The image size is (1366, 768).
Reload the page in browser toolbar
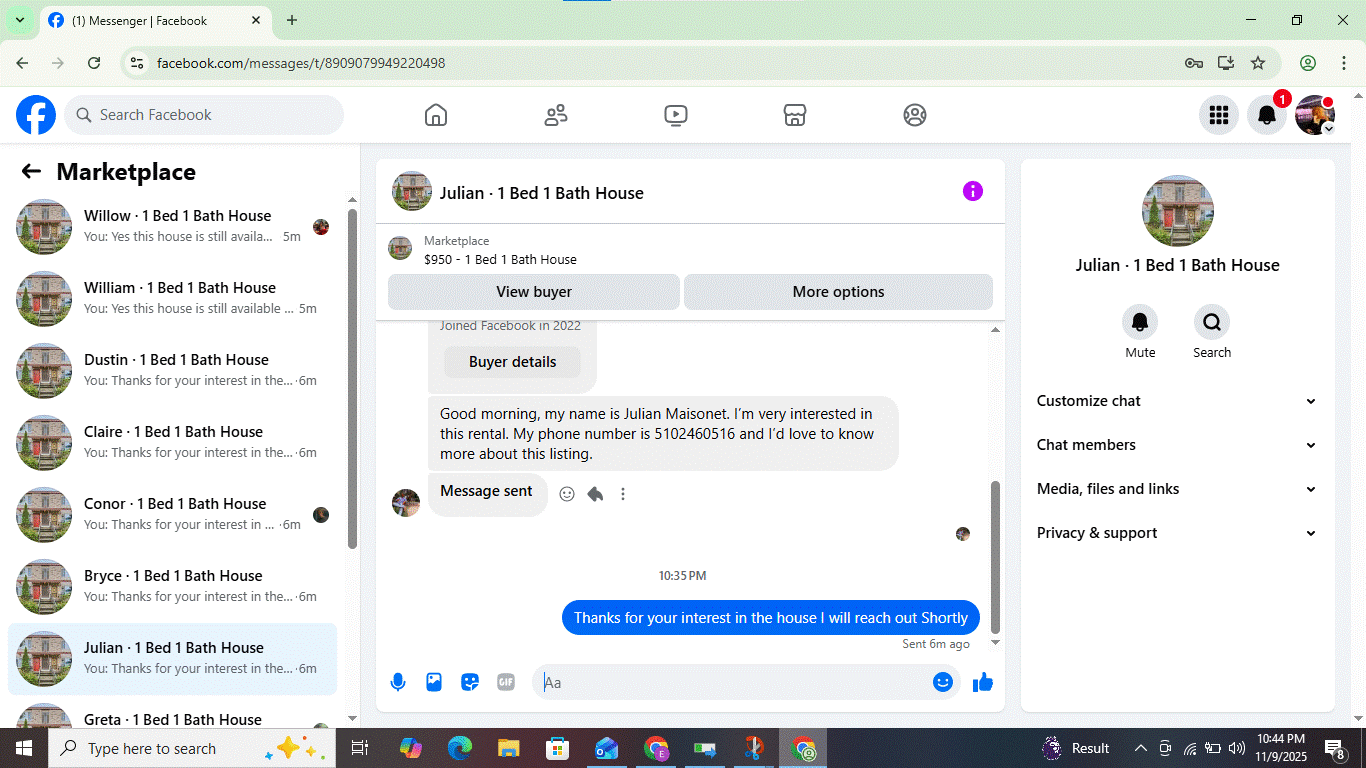coord(94,63)
